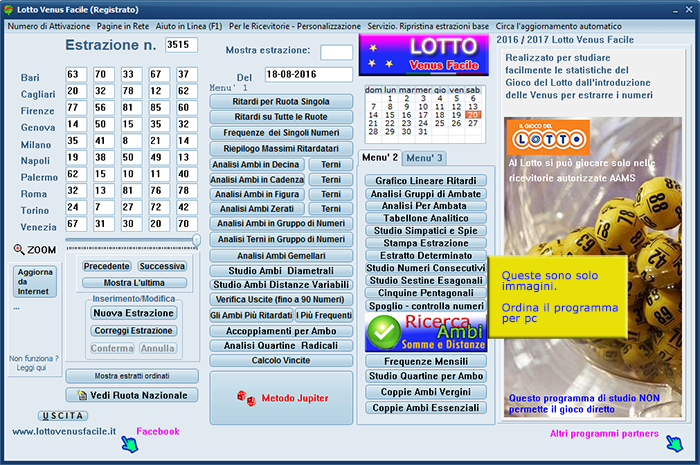Open Circa l'aggiornamento automatico menu
This screenshot has width=700, height=465.
558,26
